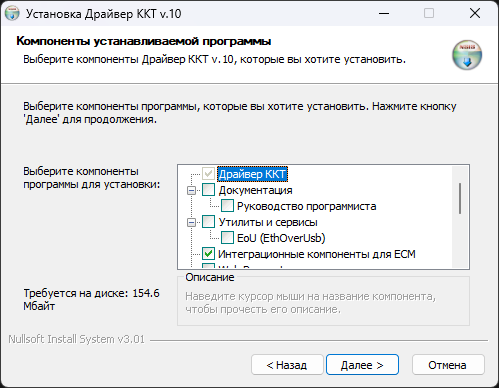Select the EoU (EthOverUsb) item label
The height and width of the screenshot is (388, 499).
281,238
